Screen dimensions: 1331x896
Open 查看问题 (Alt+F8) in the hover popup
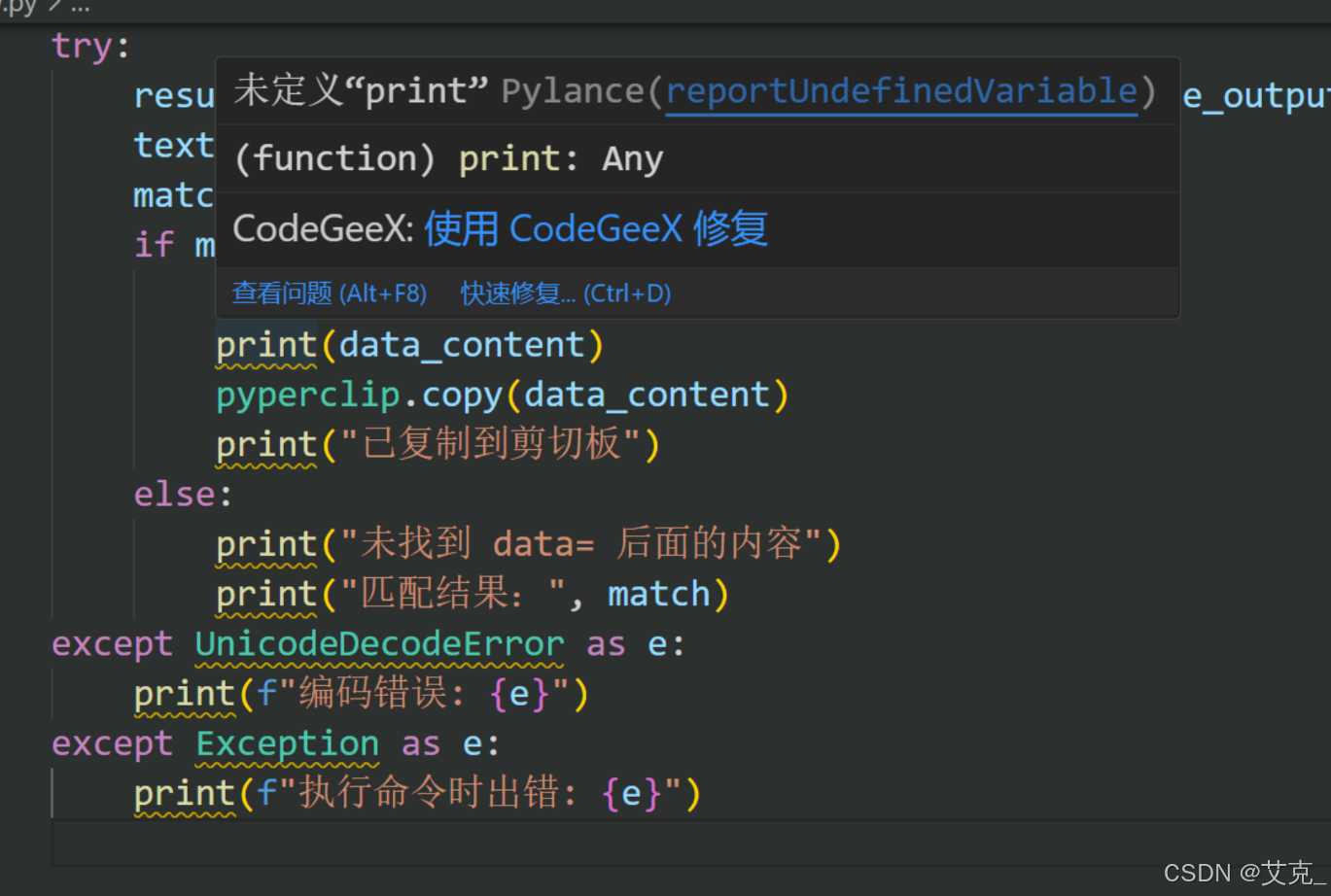coord(330,293)
